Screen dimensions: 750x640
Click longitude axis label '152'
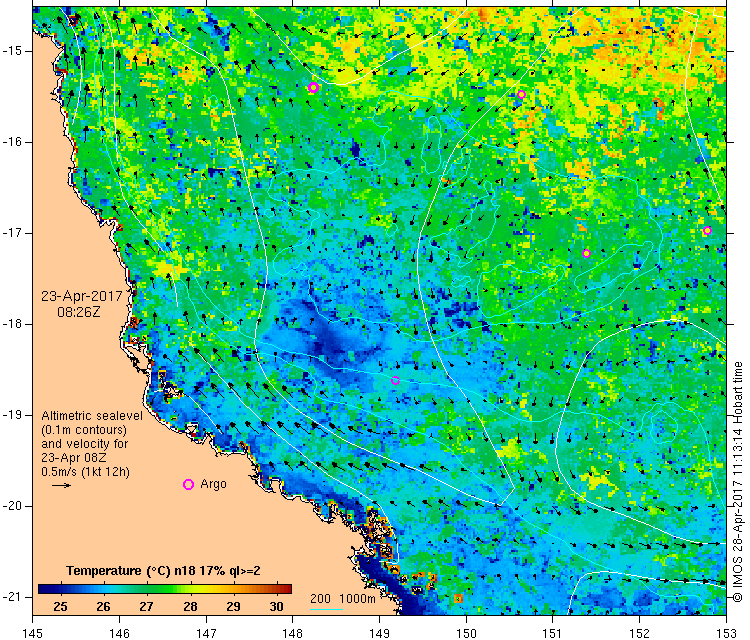640,633
